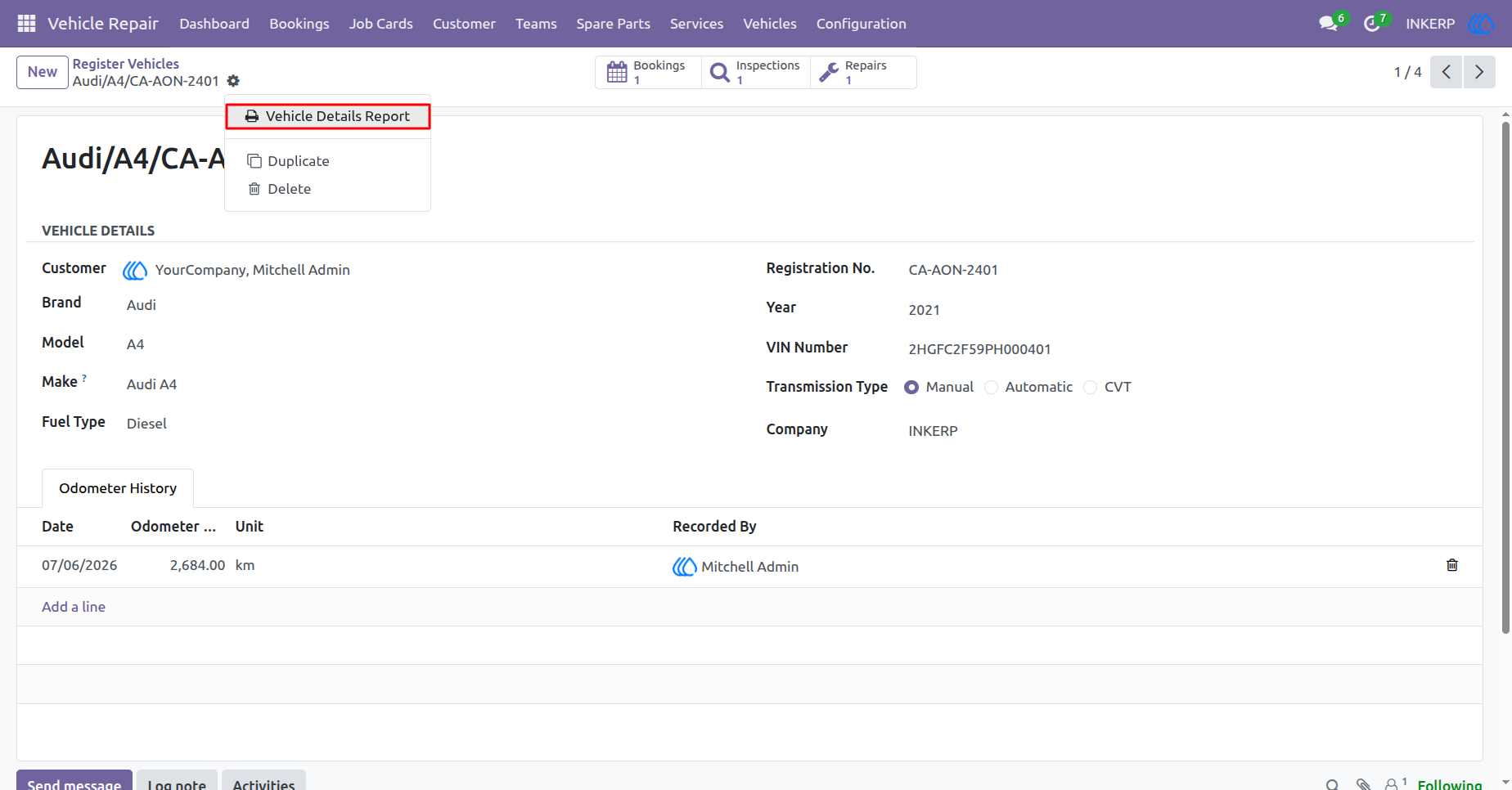Select Automatic transmission type
Screen dimensions: 1512x790
pos(992,388)
